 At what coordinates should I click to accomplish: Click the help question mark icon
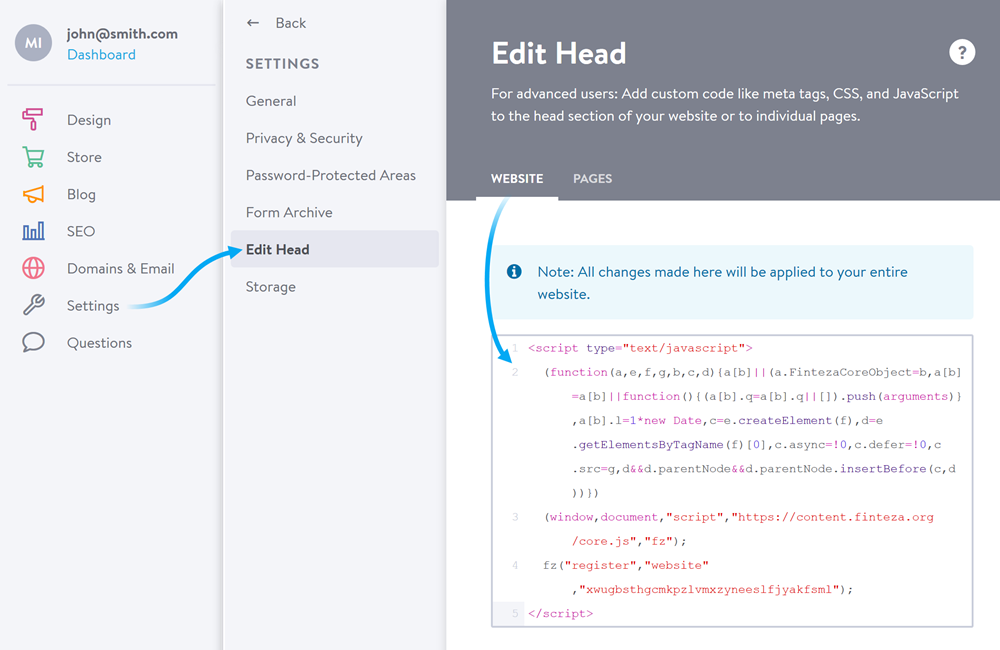click(x=961, y=53)
